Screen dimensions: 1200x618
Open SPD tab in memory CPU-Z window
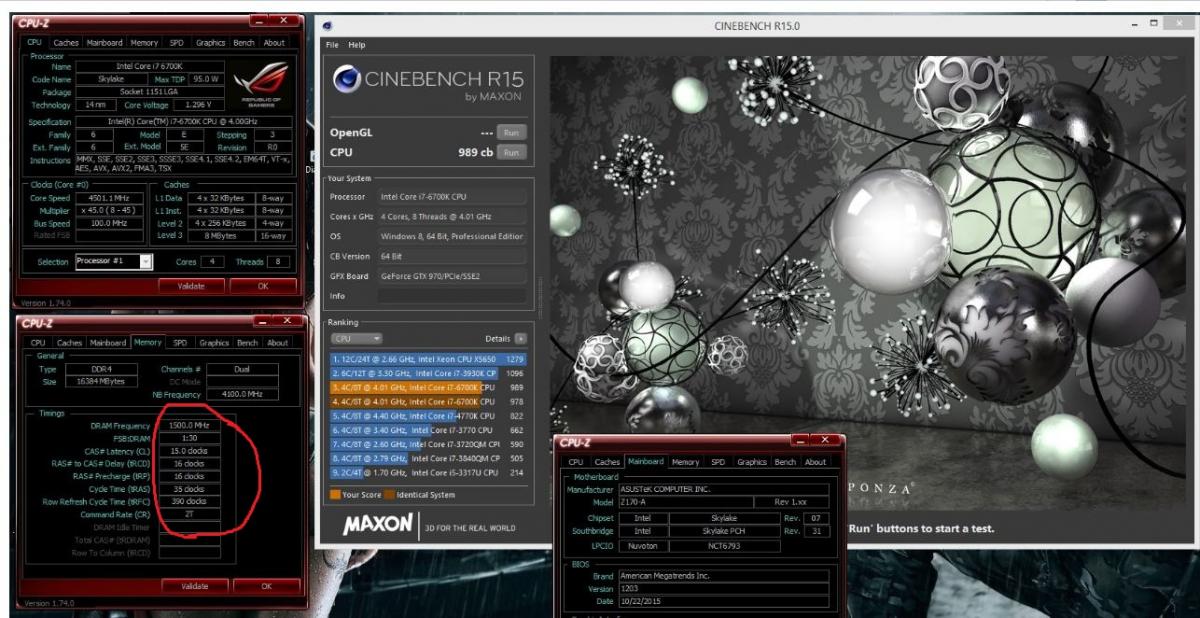coord(180,343)
